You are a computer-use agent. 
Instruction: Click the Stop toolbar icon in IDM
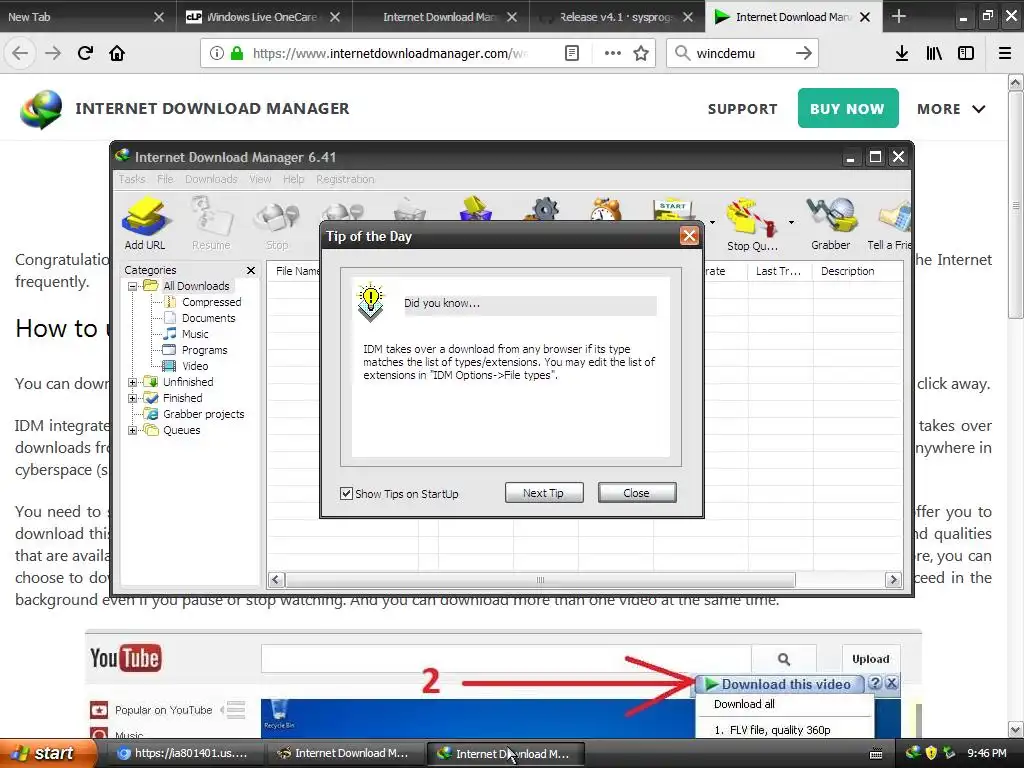tap(277, 223)
